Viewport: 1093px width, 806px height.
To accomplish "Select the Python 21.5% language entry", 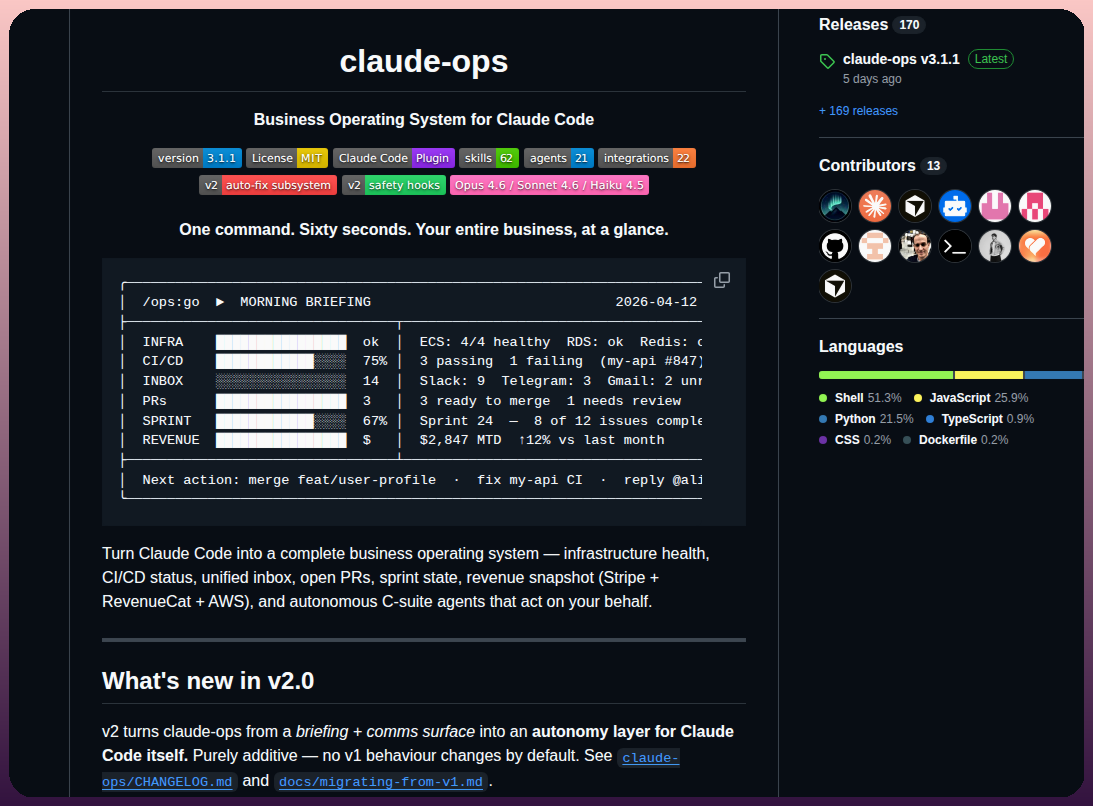I will (866, 419).
